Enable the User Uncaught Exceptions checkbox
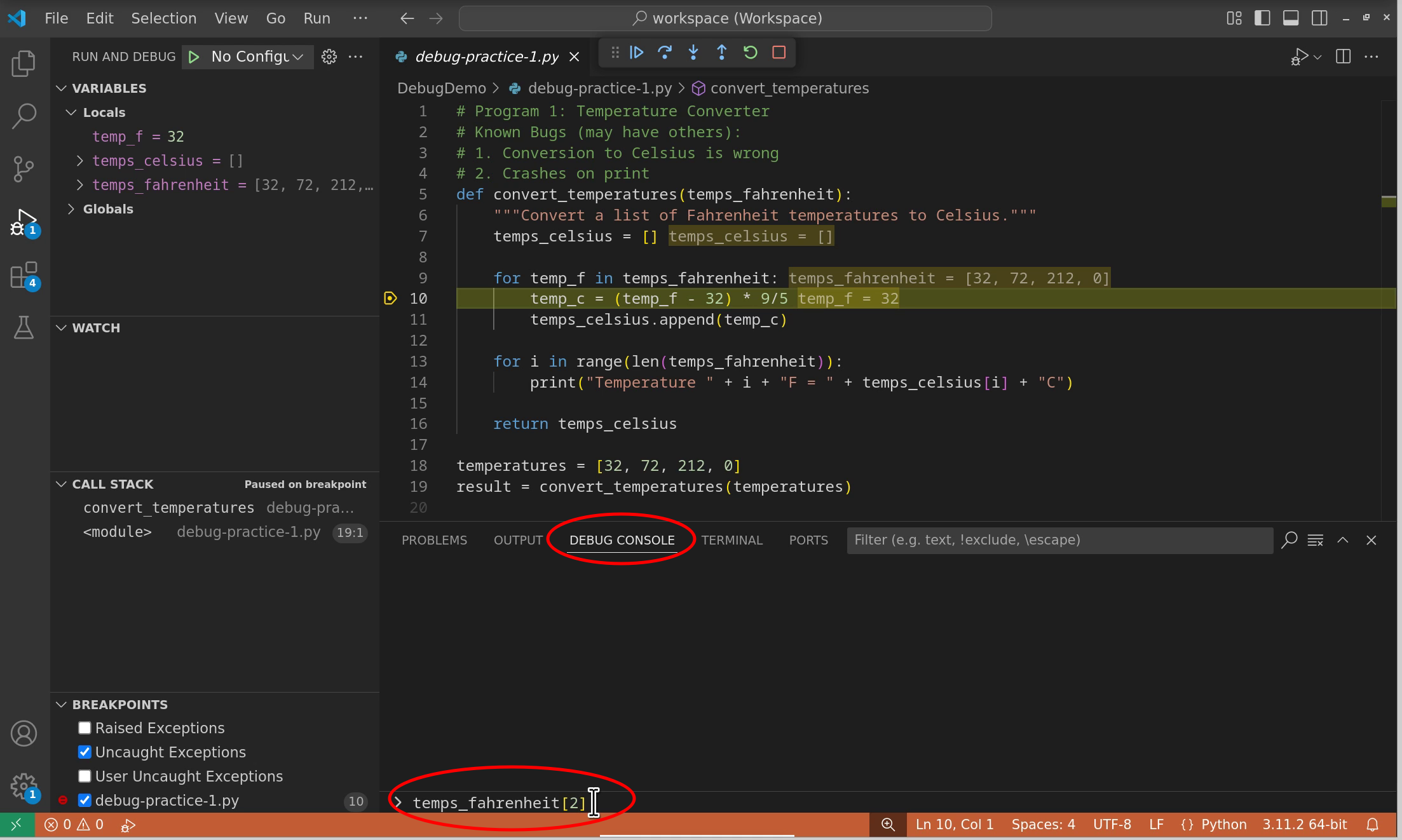The height and width of the screenshot is (840, 1402). point(85,776)
